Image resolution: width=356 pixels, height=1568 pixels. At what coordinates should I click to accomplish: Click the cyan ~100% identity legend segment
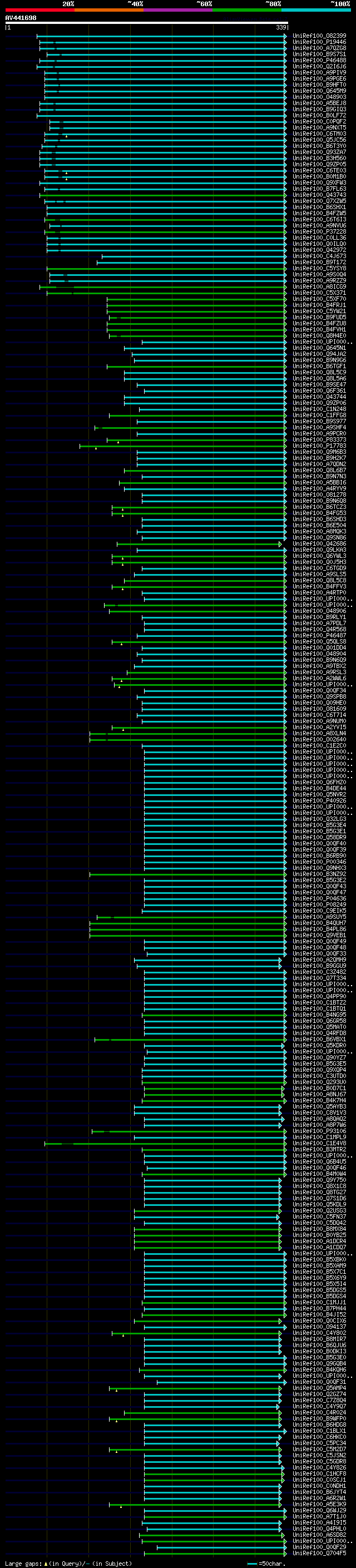click(x=317, y=10)
